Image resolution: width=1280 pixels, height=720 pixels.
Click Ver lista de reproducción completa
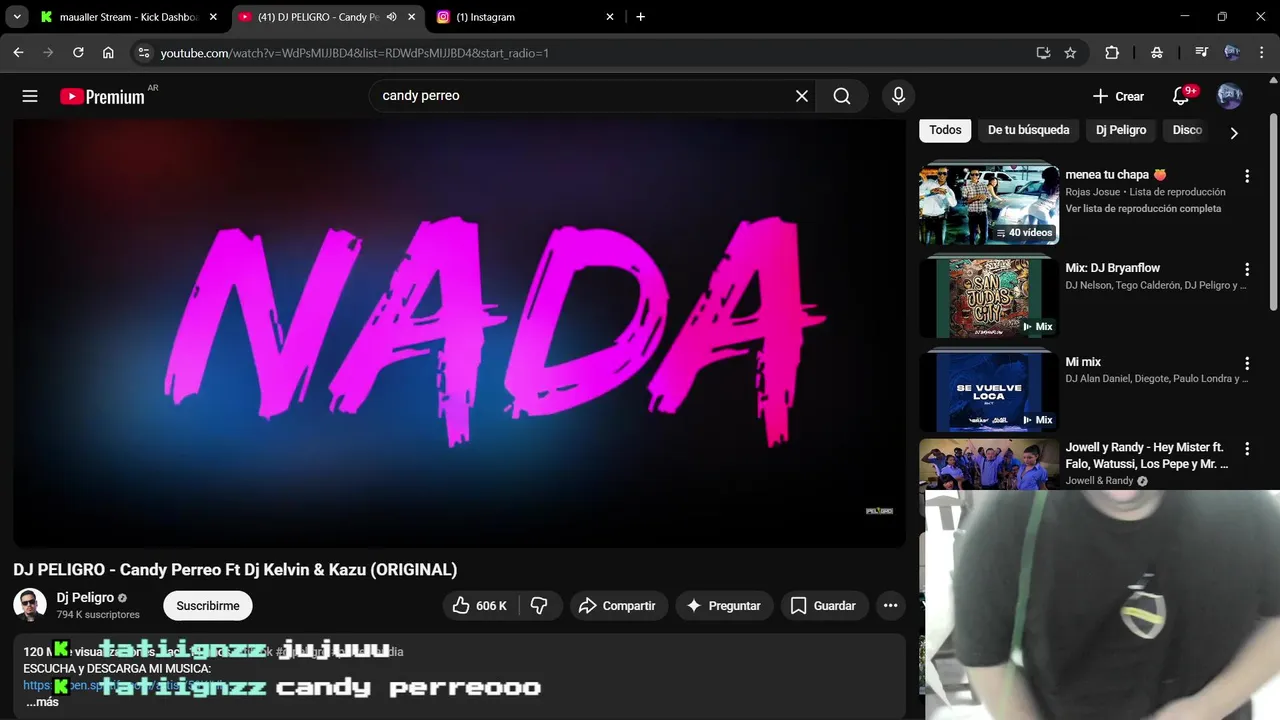point(1143,209)
